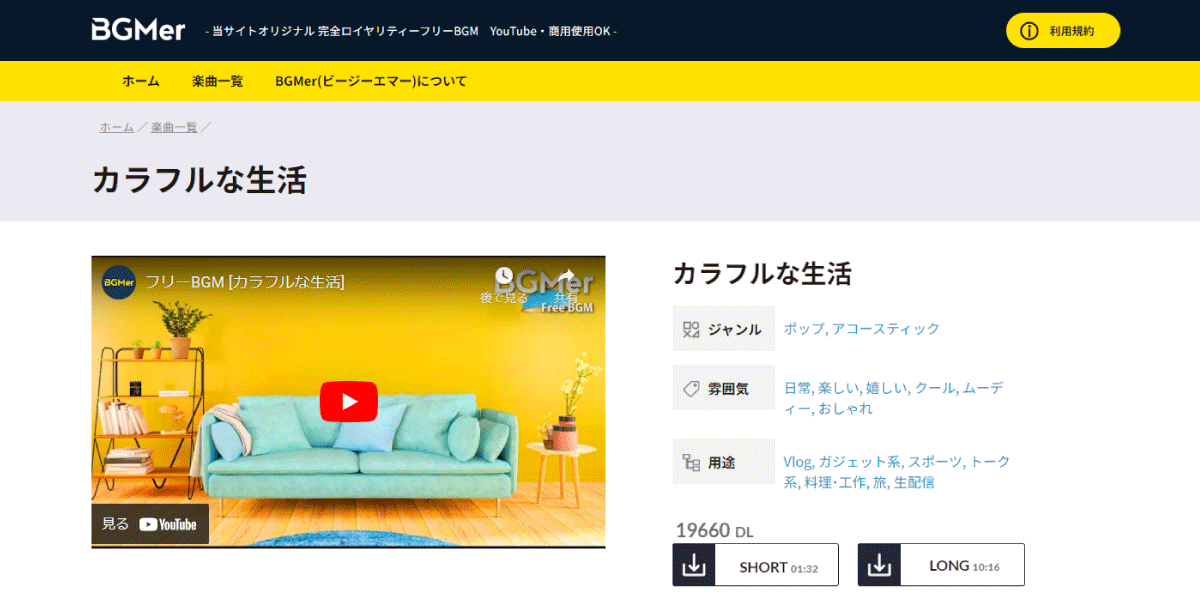The height and width of the screenshot is (600, 1200).
Task: Click the 共有 share arrow icon
Action: 565,276
